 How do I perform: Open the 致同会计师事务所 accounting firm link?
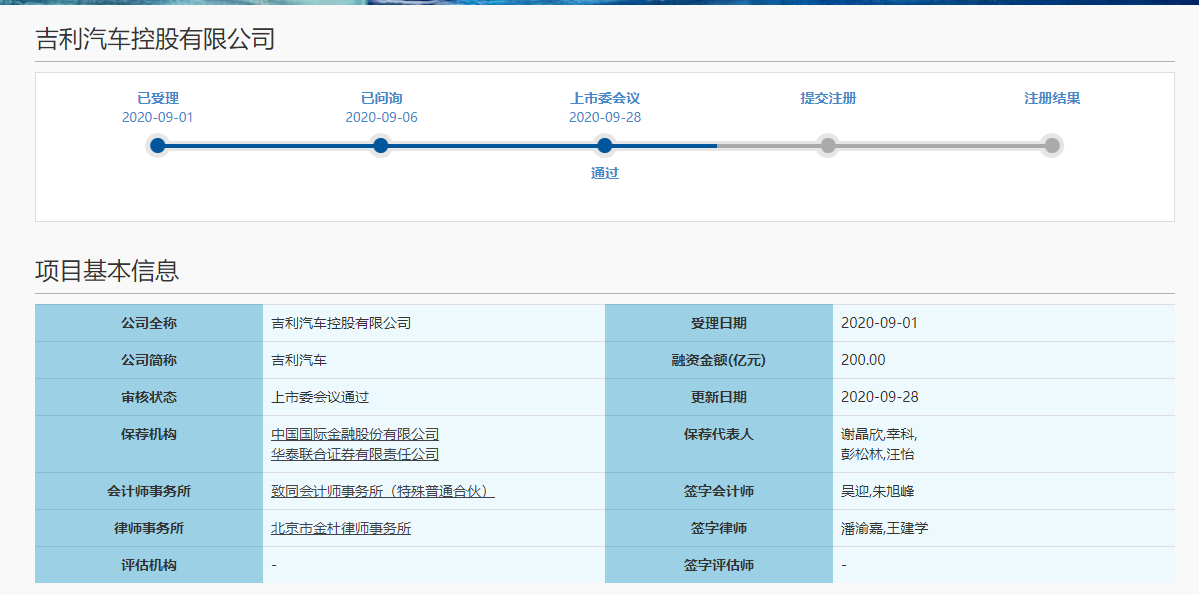coord(383,491)
